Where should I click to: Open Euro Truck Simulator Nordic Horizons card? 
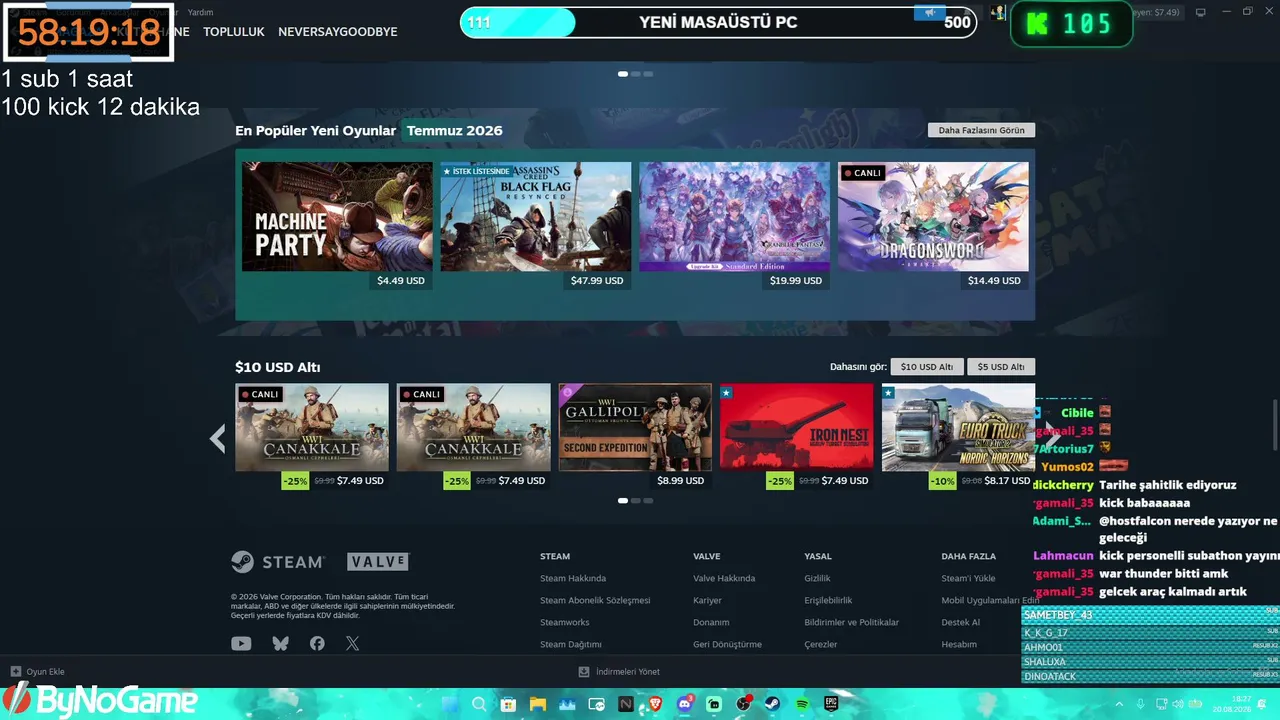(958, 427)
